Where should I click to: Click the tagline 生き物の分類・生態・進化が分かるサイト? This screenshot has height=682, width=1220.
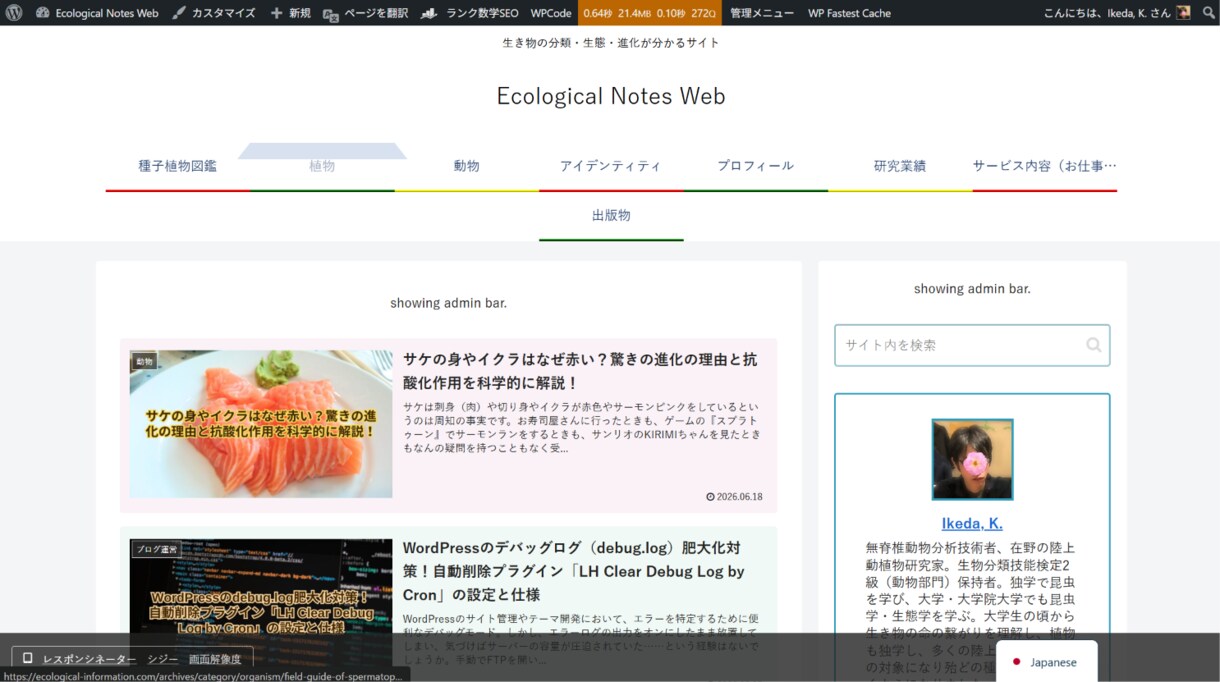pyautogui.click(x=611, y=43)
